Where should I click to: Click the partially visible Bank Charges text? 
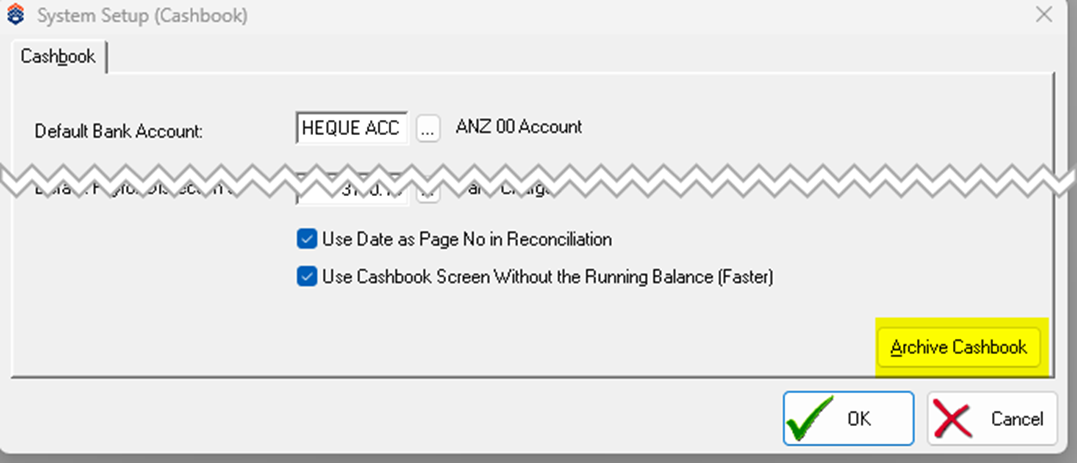coord(505,192)
